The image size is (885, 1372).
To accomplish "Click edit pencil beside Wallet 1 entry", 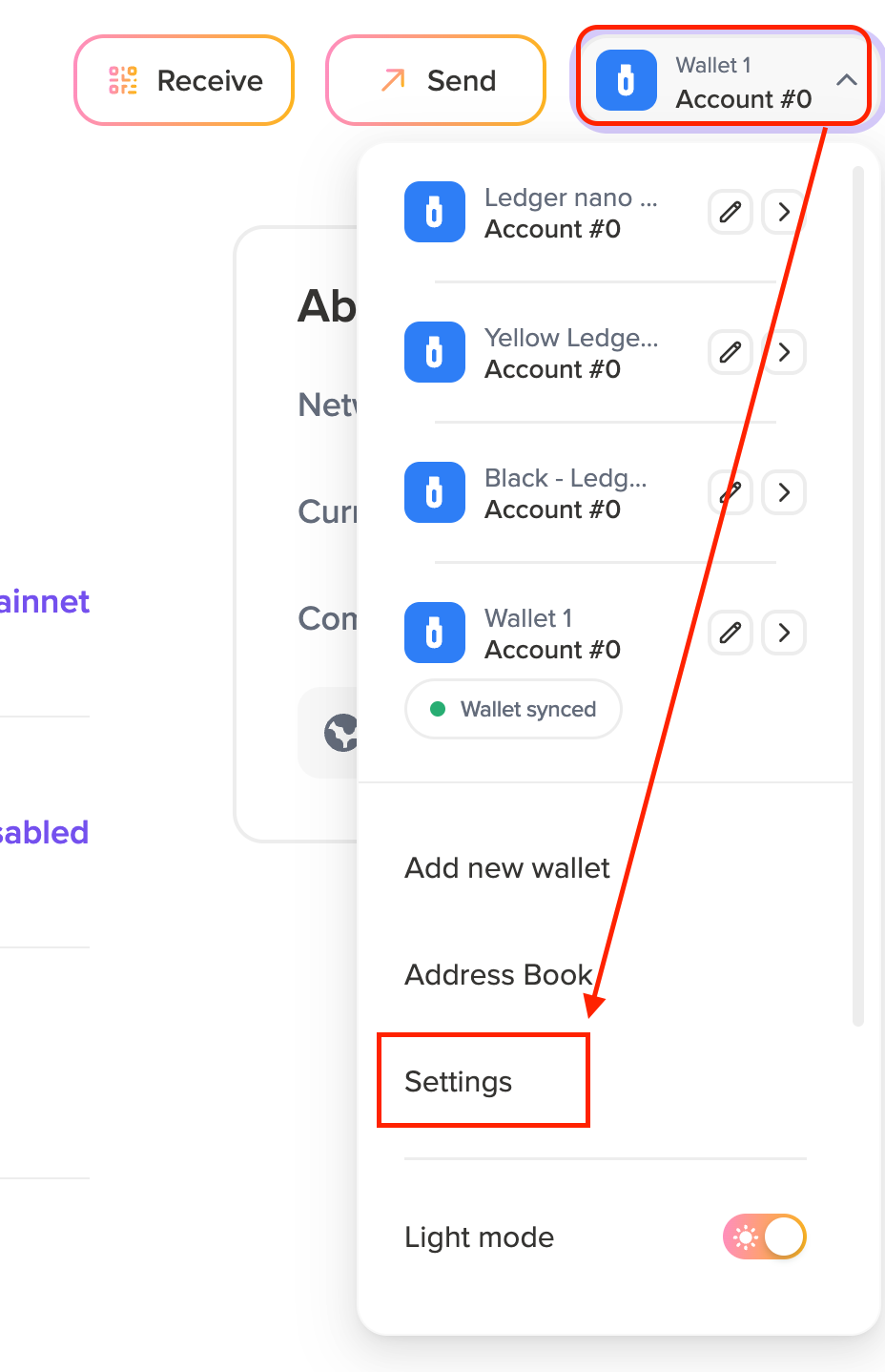I will pyautogui.click(x=731, y=633).
